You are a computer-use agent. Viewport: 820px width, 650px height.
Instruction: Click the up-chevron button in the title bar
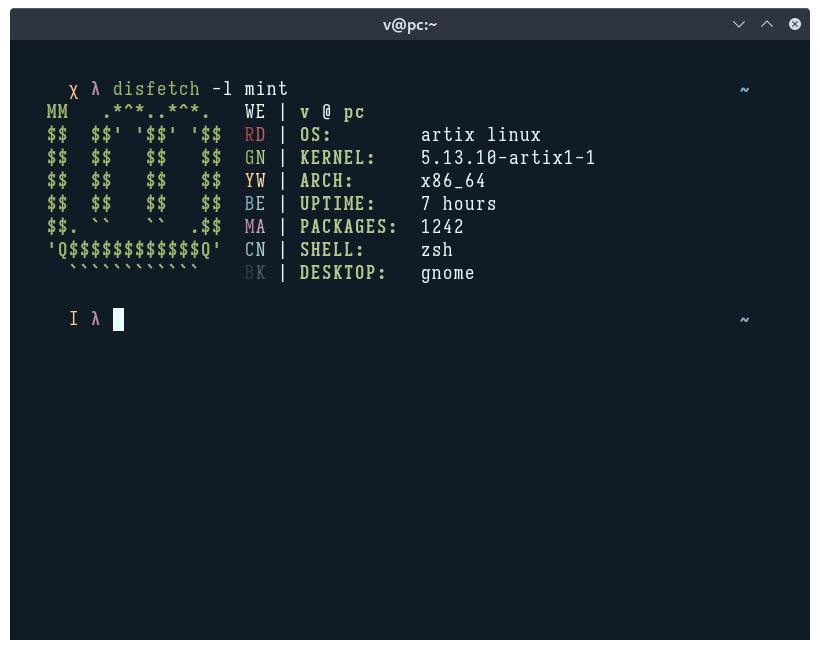tap(767, 24)
